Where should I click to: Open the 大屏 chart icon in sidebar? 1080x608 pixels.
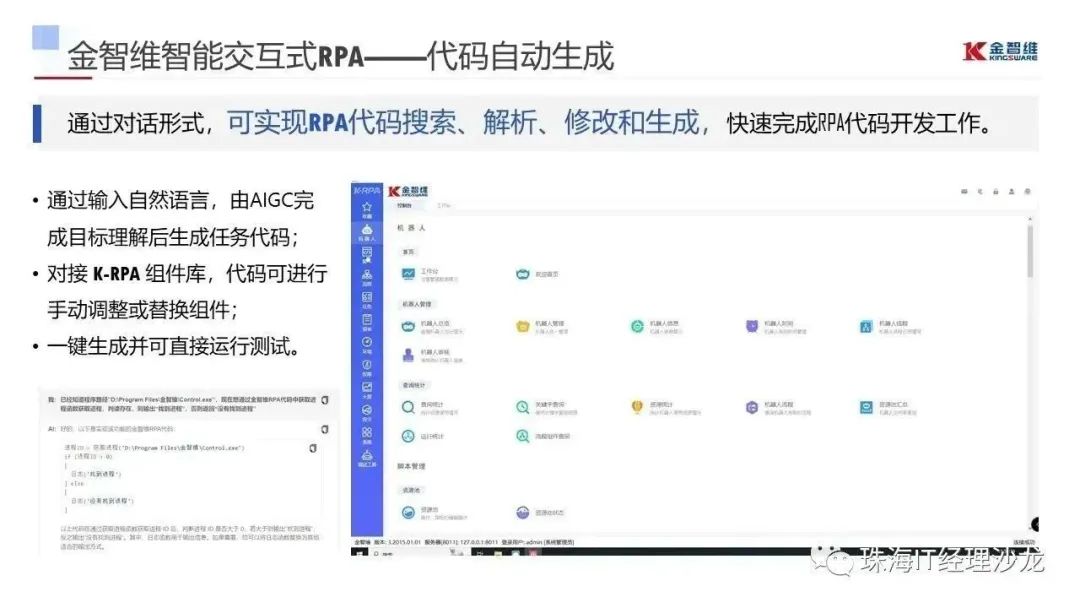(366, 390)
